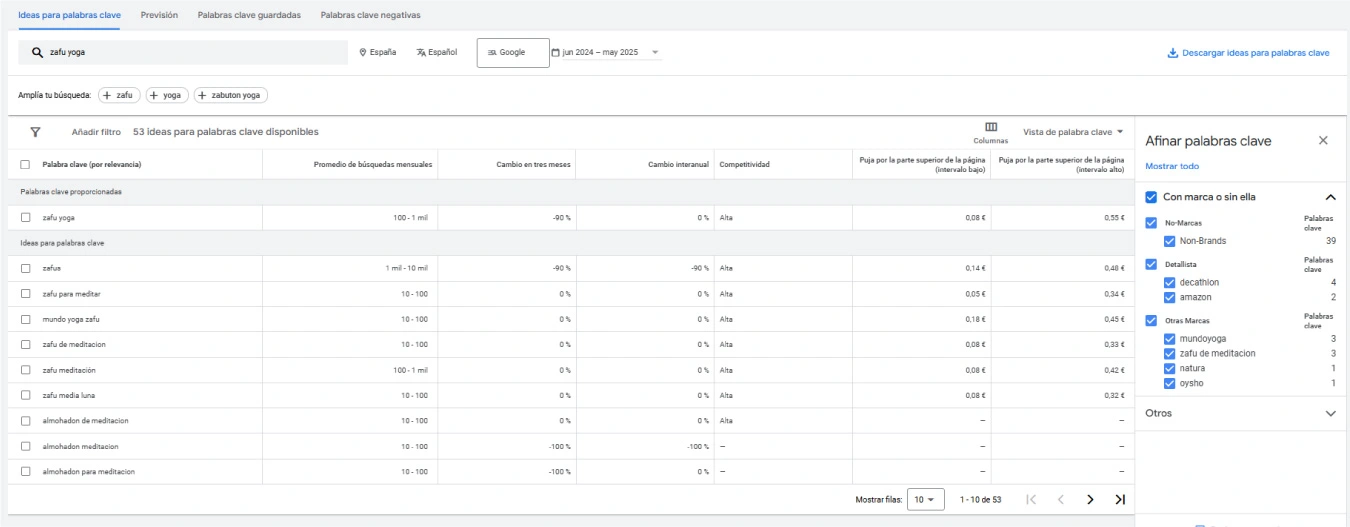Download keyword ideas file
Image resolution: width=1350 pixels, height=527 pixels.
pyautogui.click(x=1248, y=53)
